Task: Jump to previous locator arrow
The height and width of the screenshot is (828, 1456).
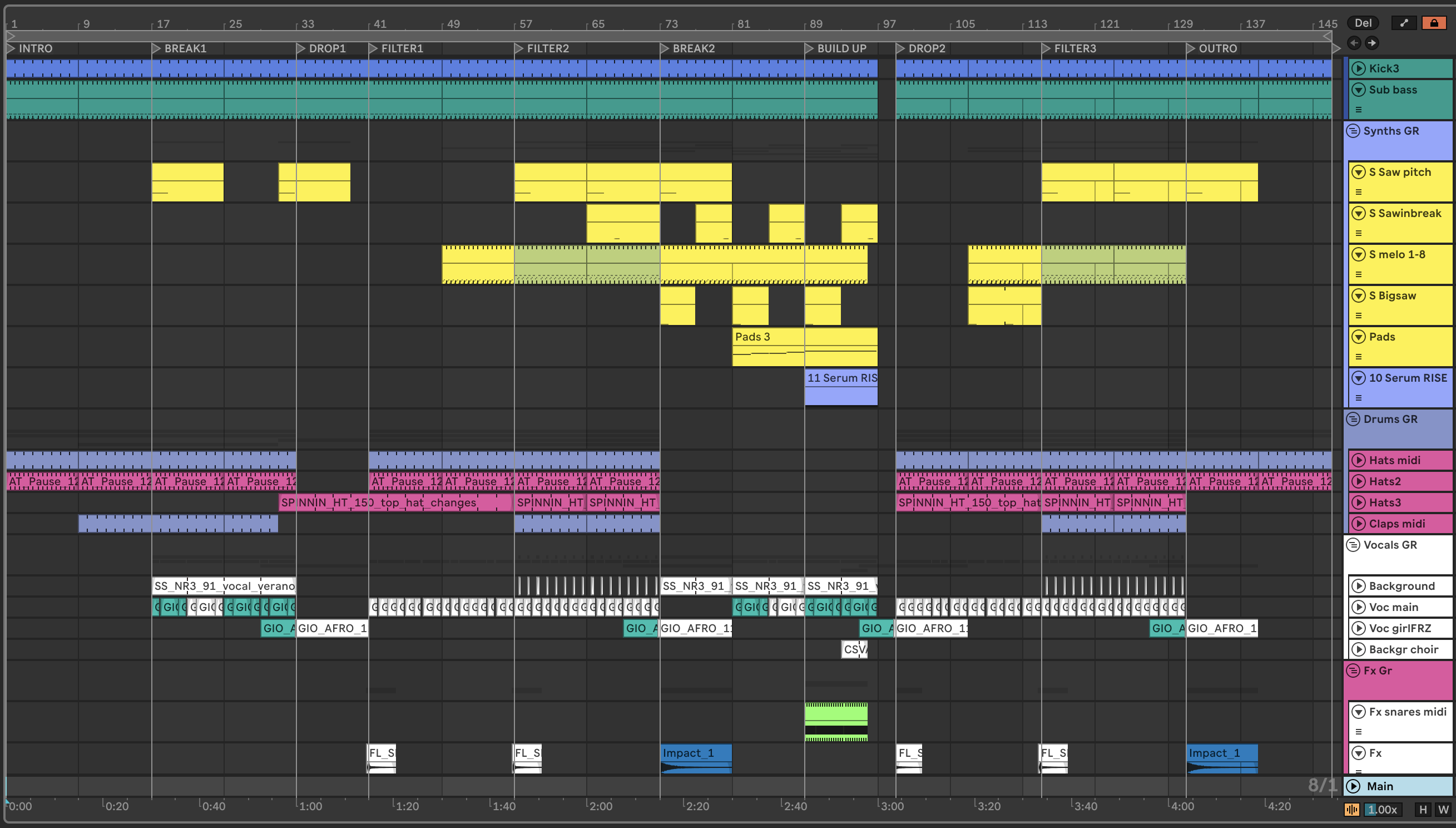Action: point(1354,43)
